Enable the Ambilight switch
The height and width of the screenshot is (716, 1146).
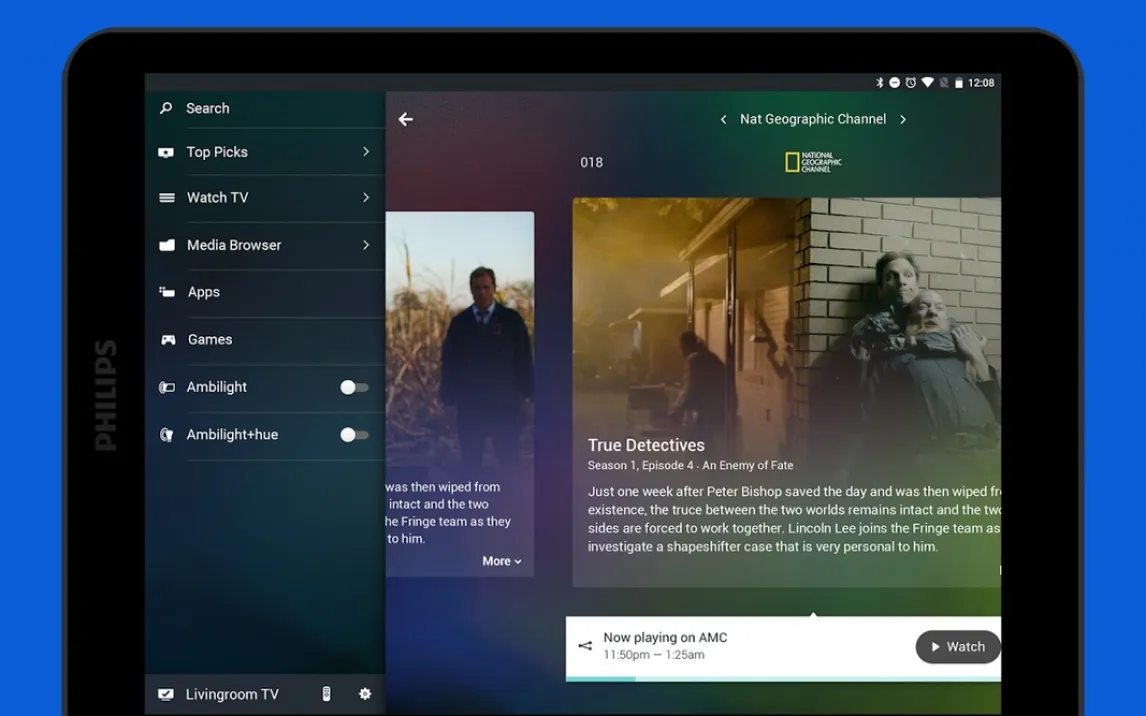(354, 387)
